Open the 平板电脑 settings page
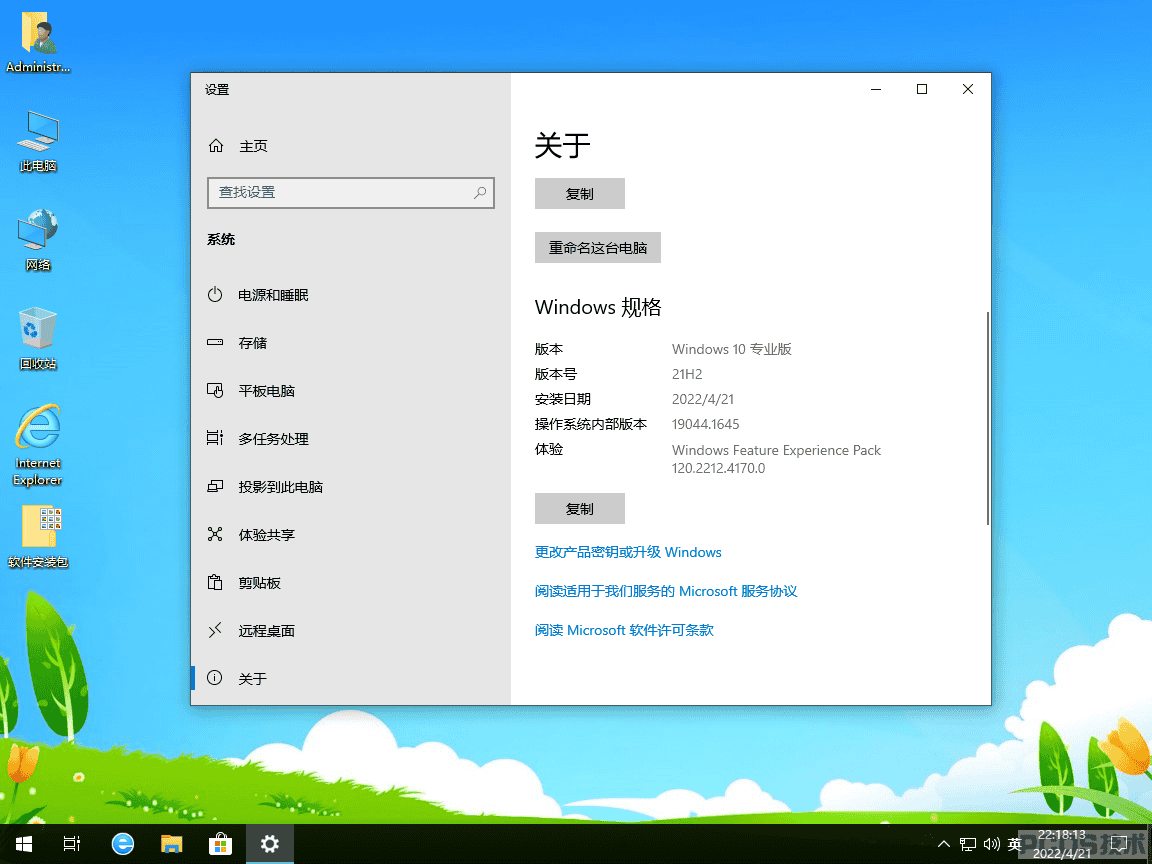The image size is (1152, 864). [x=350, y=391]
